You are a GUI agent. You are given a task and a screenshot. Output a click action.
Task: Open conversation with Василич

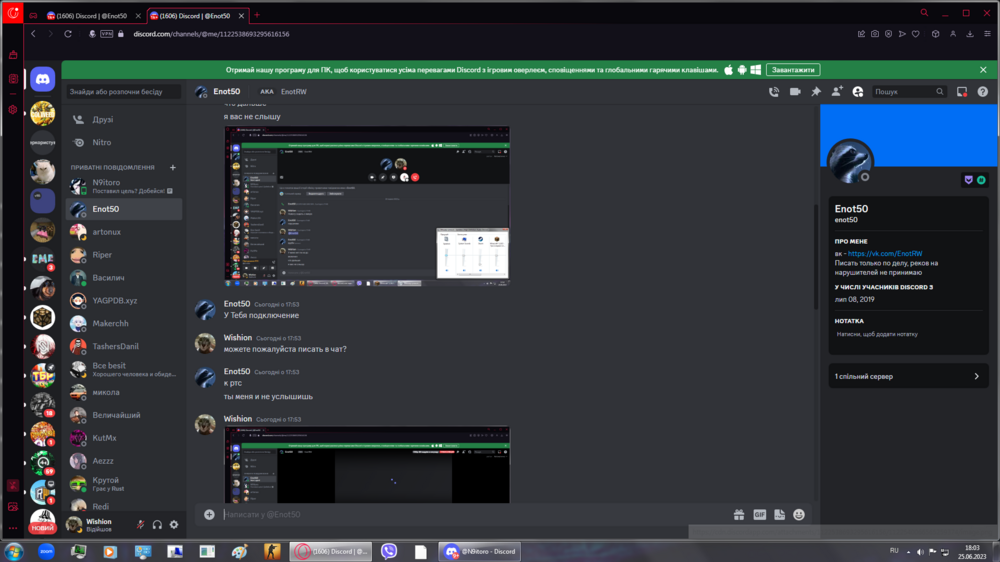[x=124, y=277]
